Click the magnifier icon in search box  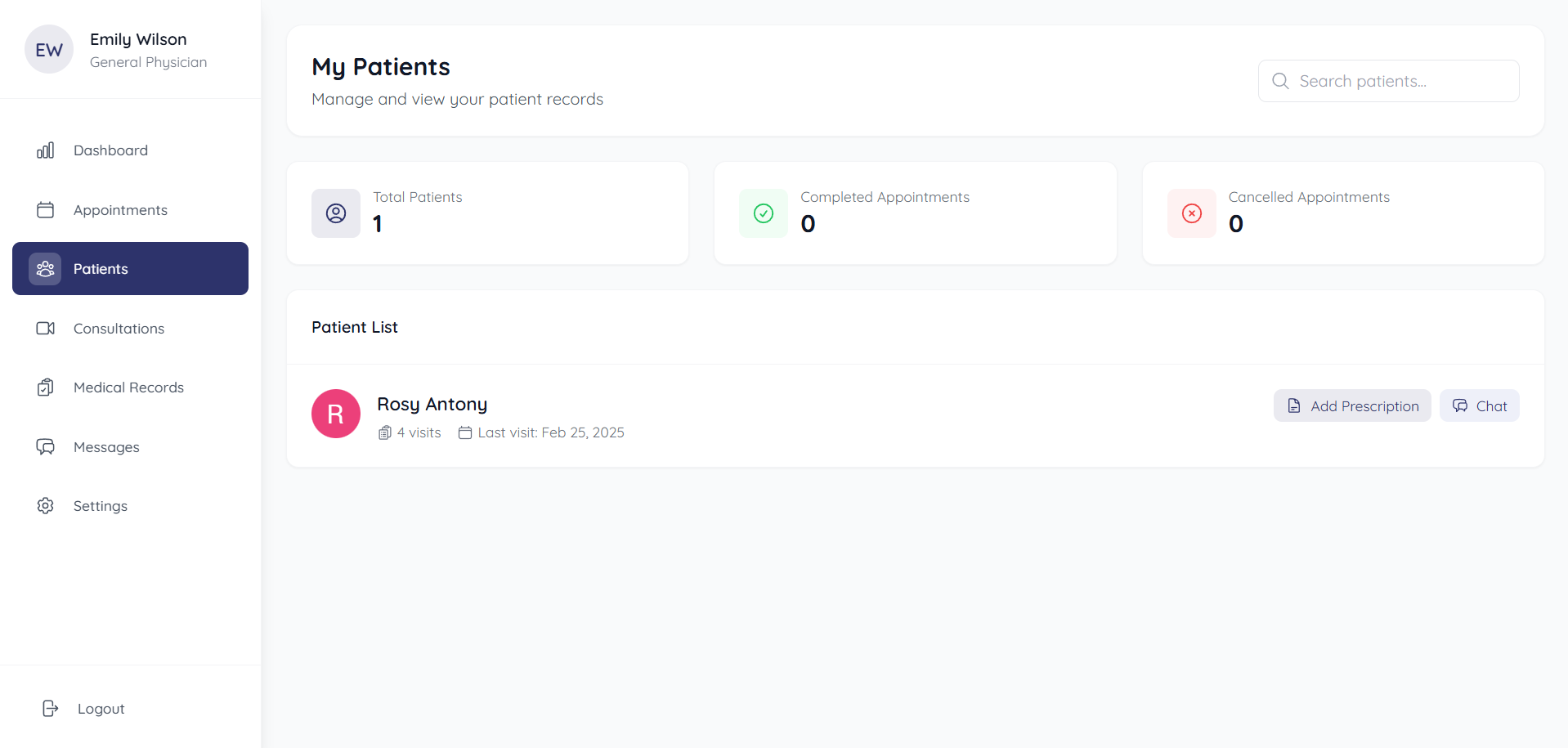[x=1280, y=81]
